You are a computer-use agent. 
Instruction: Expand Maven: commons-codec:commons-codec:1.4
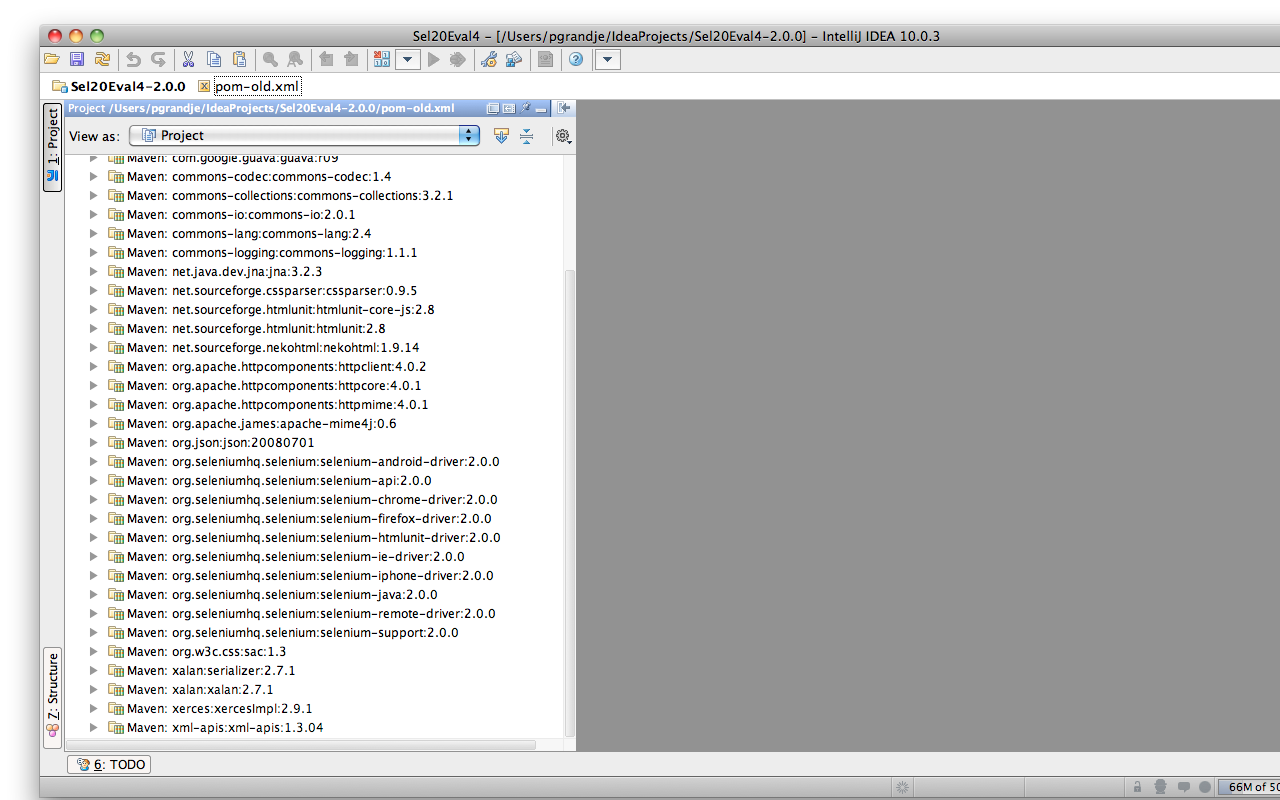(94, 176)
